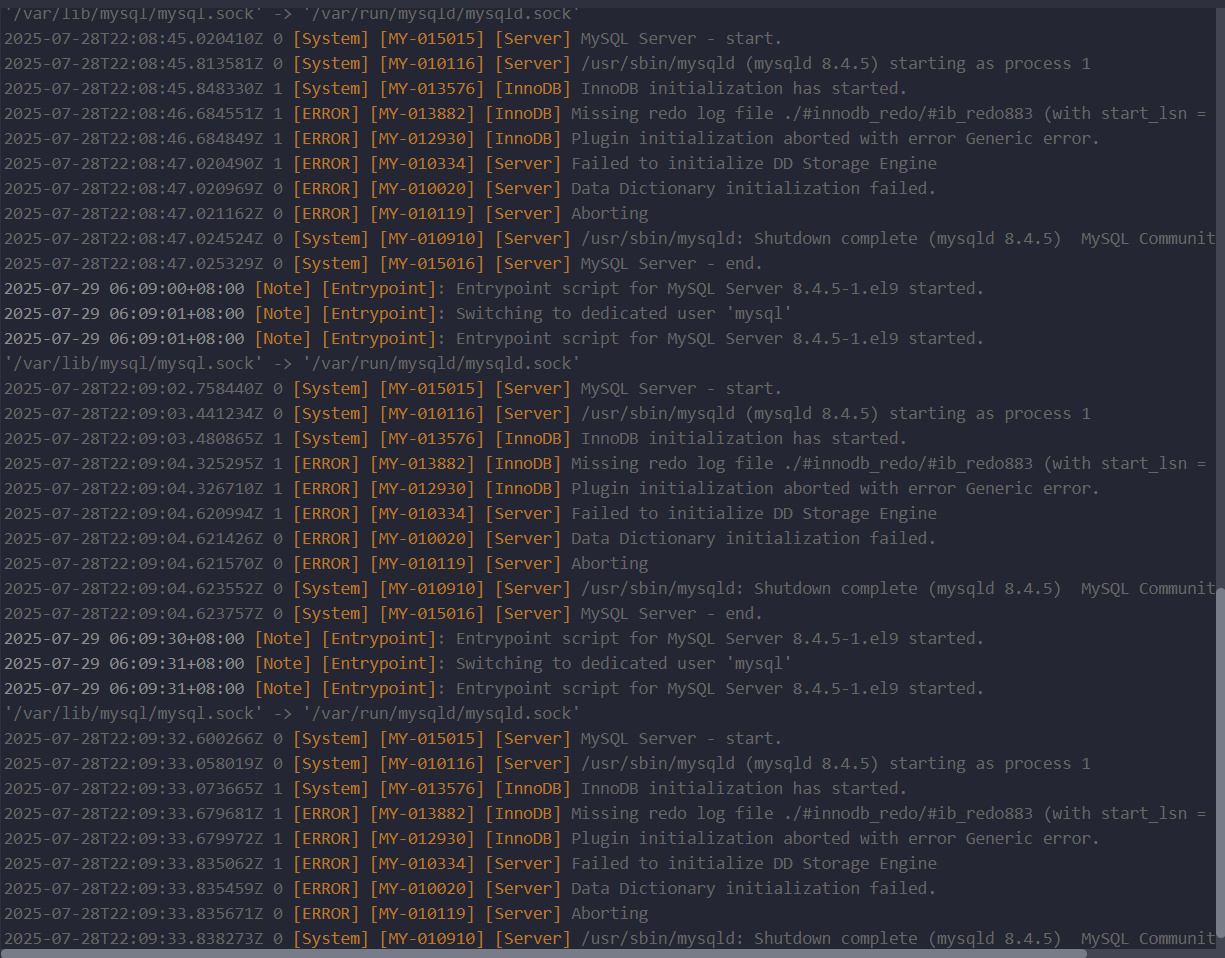The height and width of the screenshot is (958, 1225).
Task: Click the 22:09:03.441234Z mysqld starting as process line
Action: point(547,413)
